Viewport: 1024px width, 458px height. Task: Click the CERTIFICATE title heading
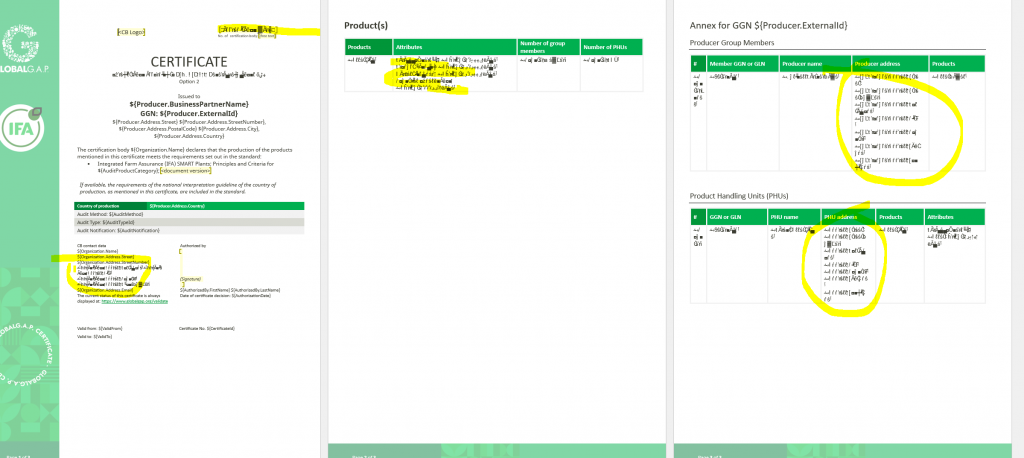click(189, 63)
